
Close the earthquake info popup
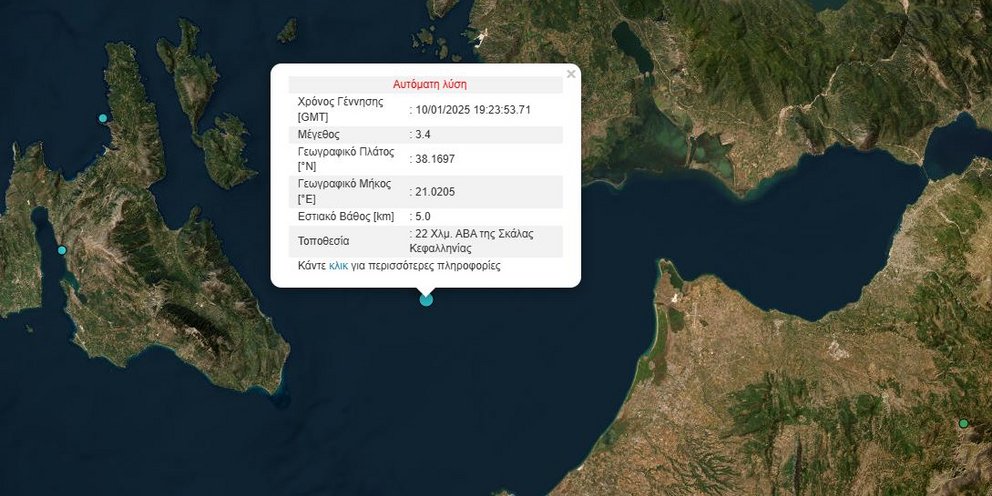571,74
